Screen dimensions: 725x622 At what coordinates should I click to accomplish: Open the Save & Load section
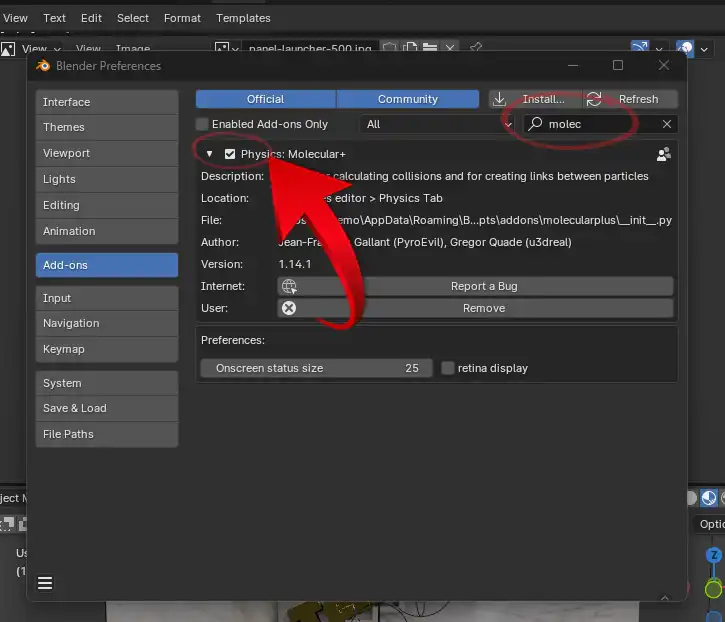point(107,408)
